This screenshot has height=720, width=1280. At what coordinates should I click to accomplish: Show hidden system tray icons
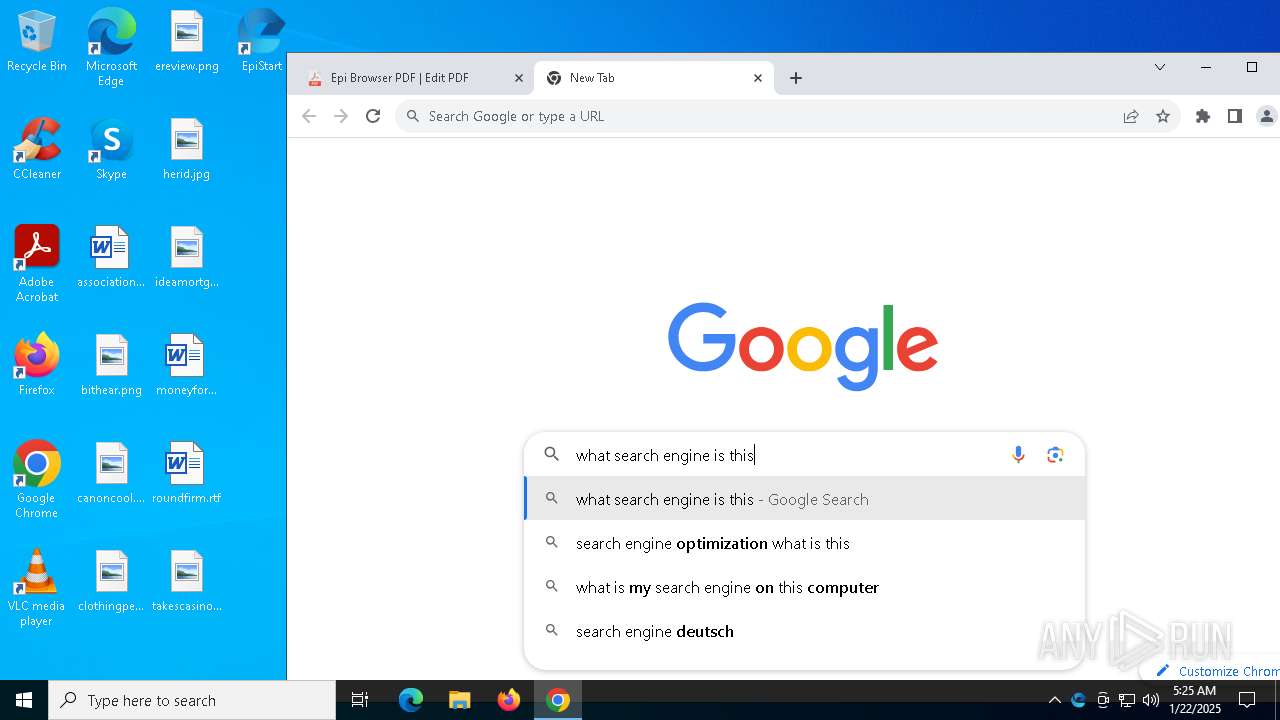tap(1054, 700)
